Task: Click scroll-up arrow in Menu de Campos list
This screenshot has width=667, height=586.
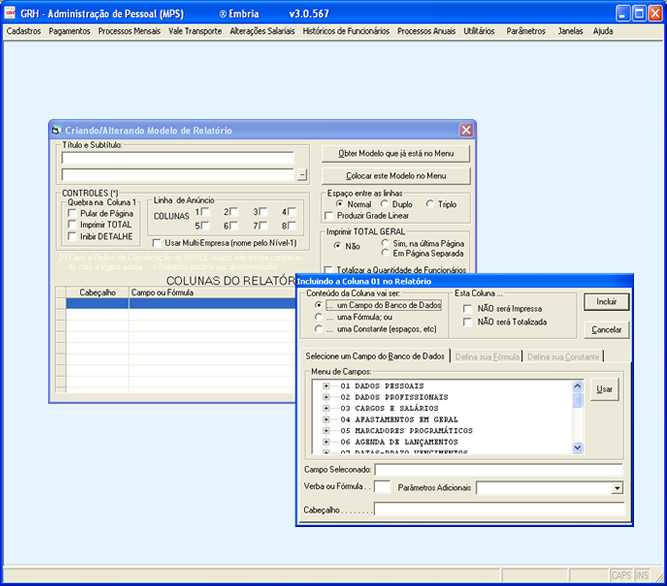Action: tap(577, 386)
